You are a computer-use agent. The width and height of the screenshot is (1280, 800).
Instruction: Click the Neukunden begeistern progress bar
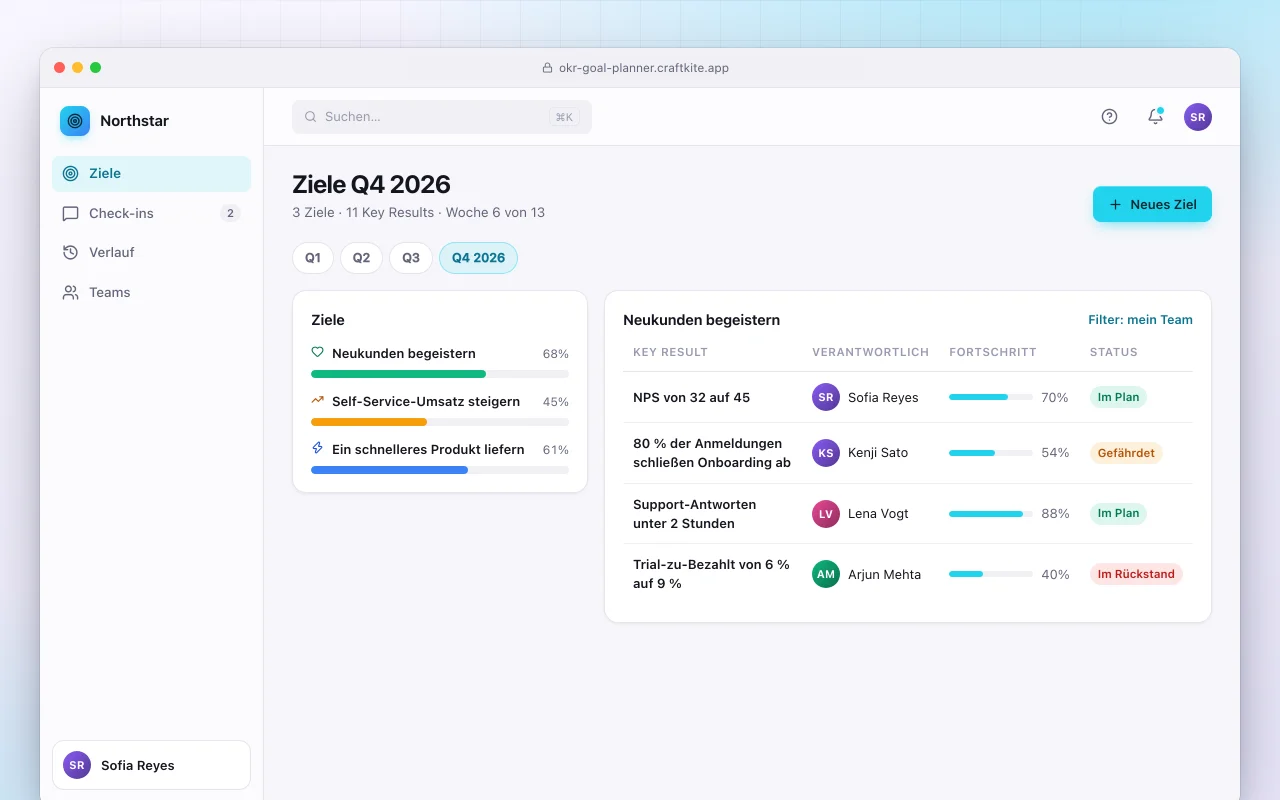point(440,374)
